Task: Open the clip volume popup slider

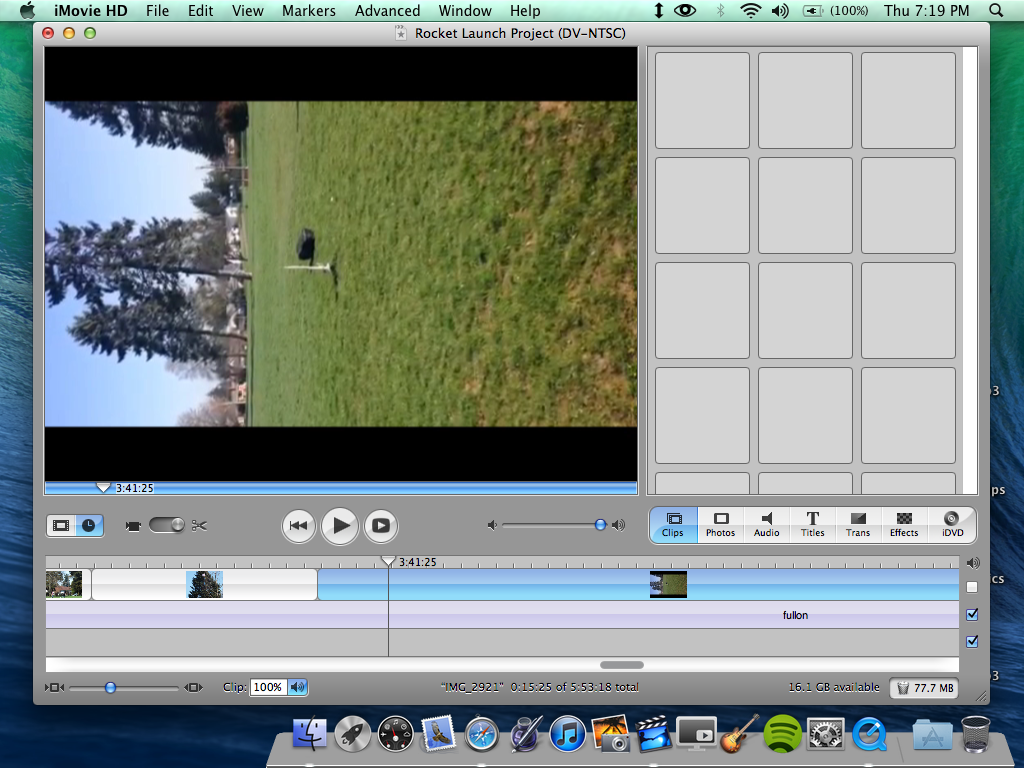Action: pyautogui.click(x=297, y=687)
